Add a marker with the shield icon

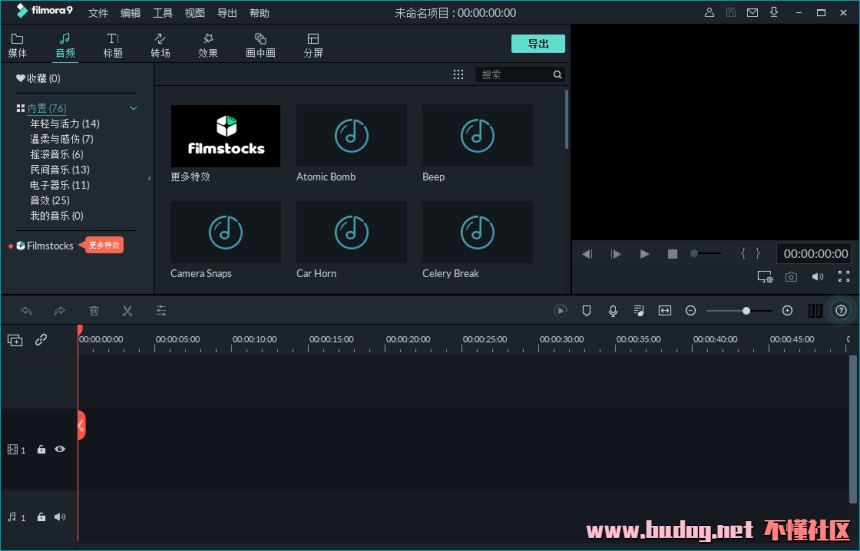[x=586, y=311]
